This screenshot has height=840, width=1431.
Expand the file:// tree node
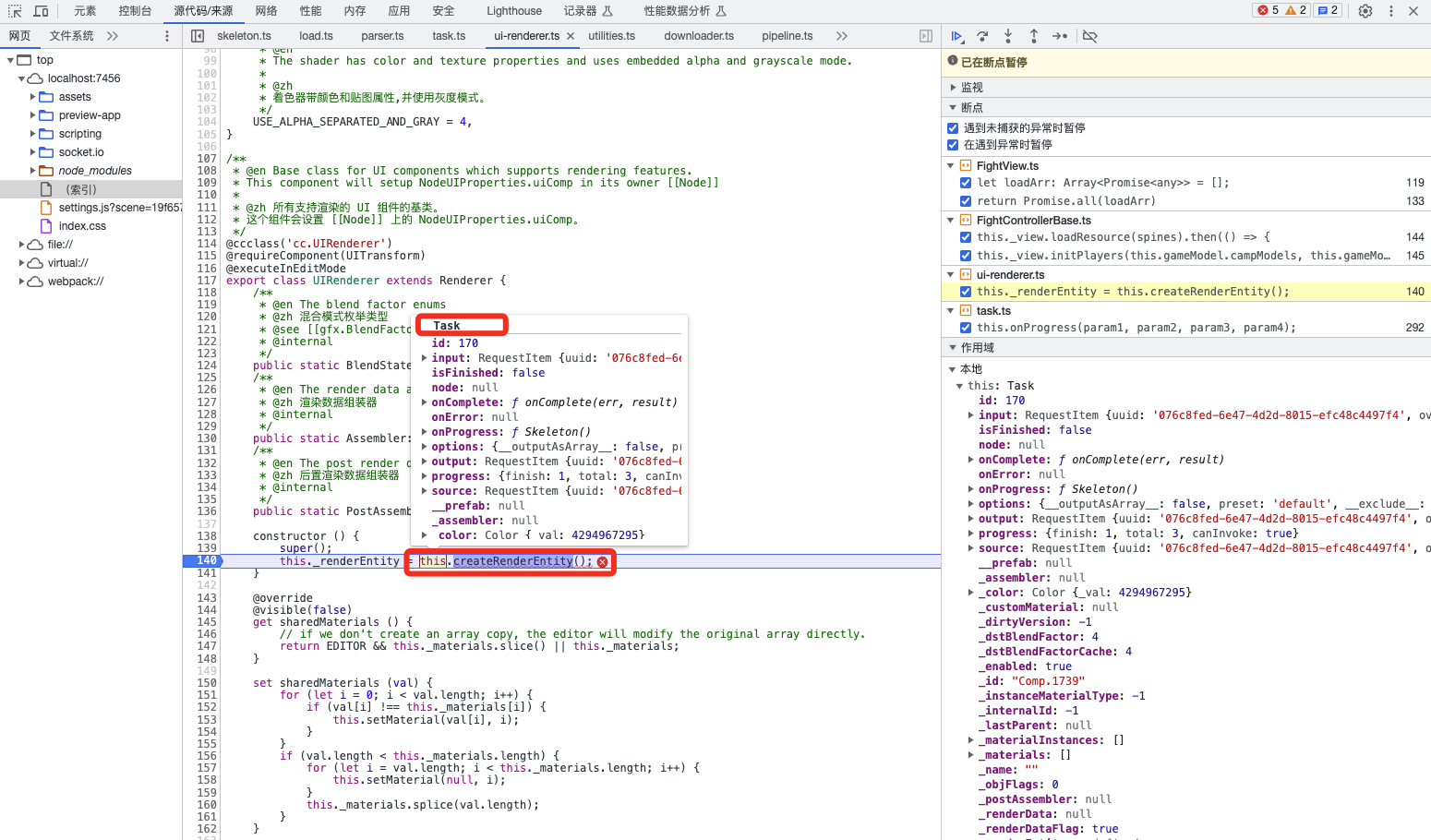coord(22,245)
